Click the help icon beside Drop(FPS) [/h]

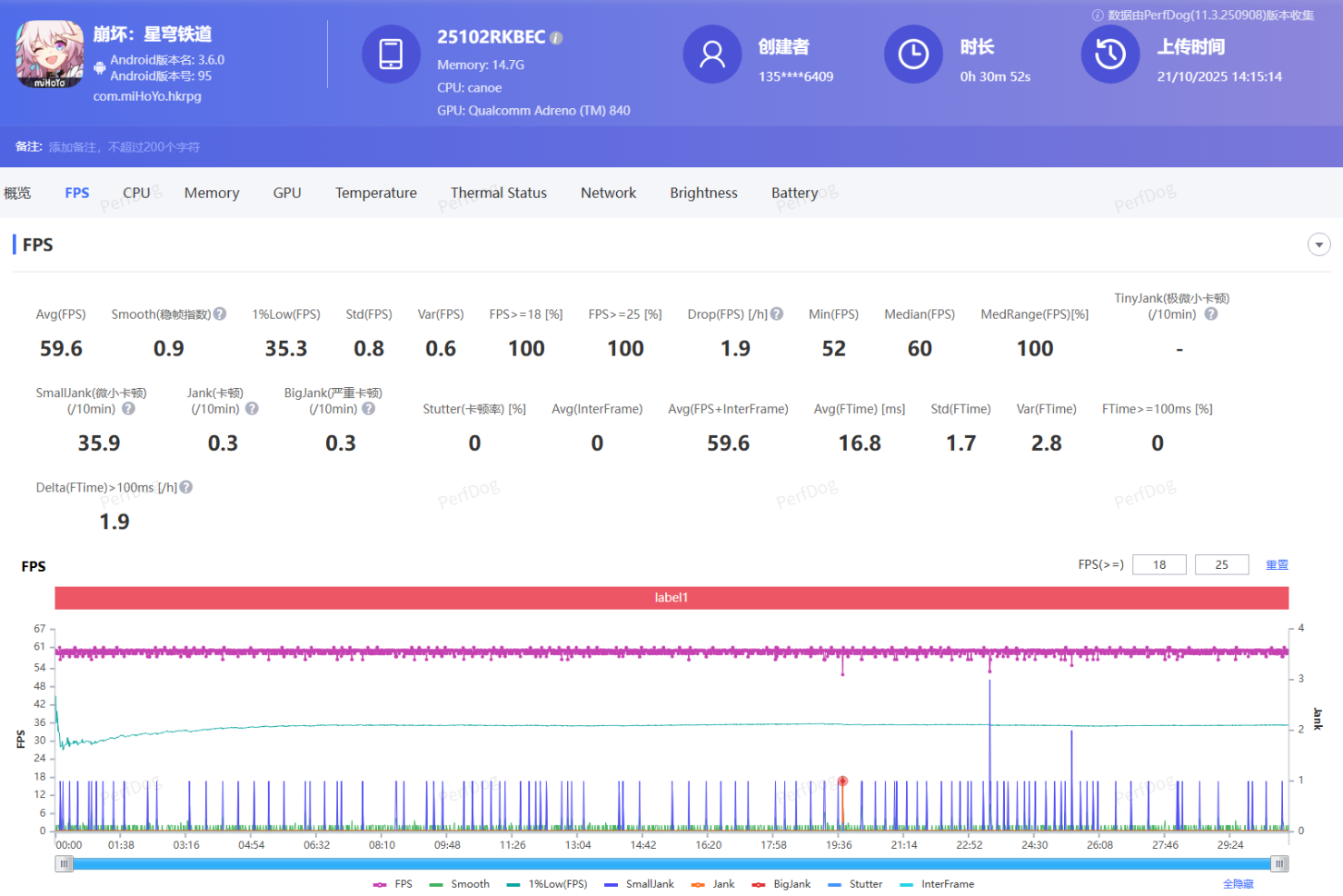coord(777,314)
